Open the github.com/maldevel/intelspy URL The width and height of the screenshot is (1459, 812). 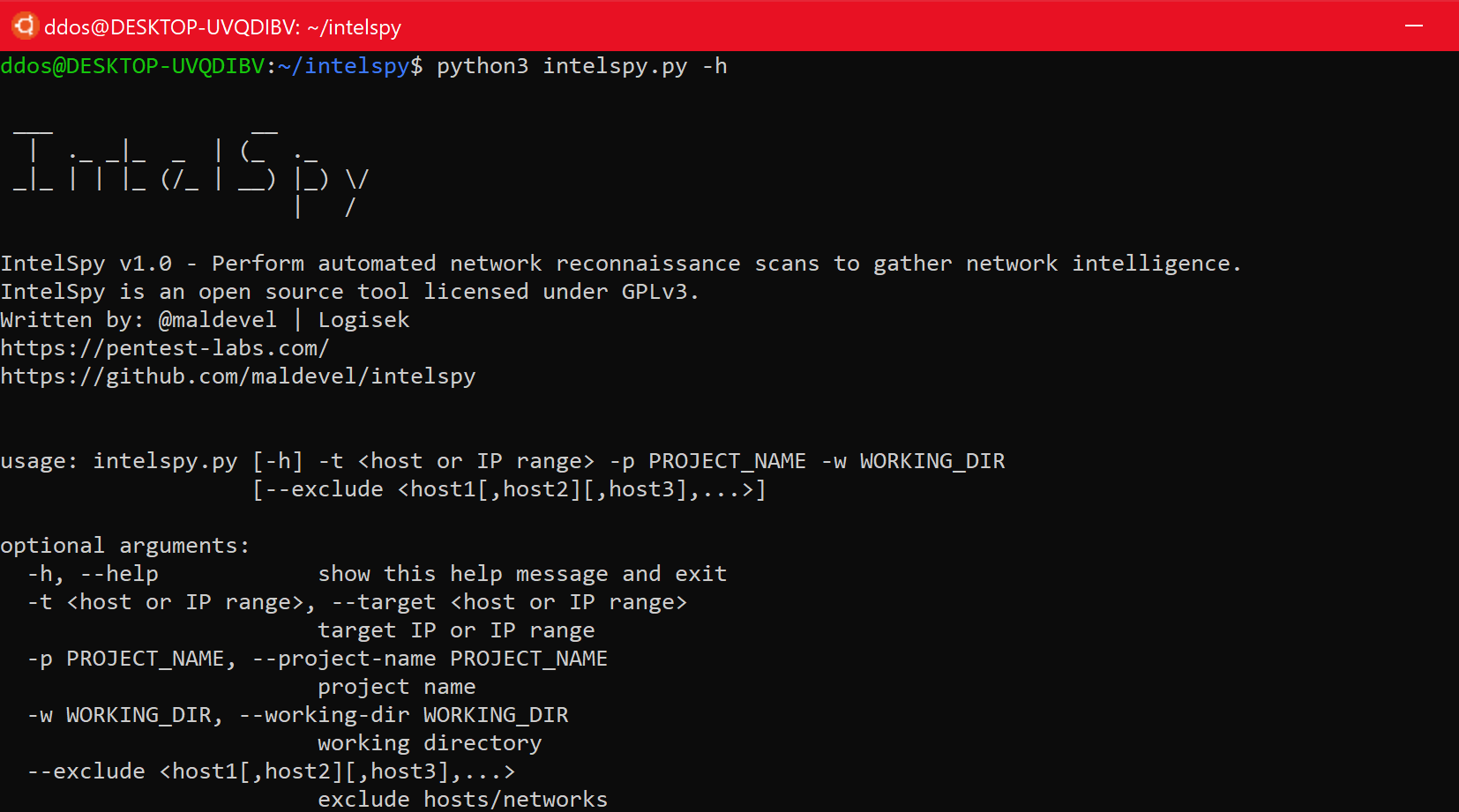[x=238, y=376]
